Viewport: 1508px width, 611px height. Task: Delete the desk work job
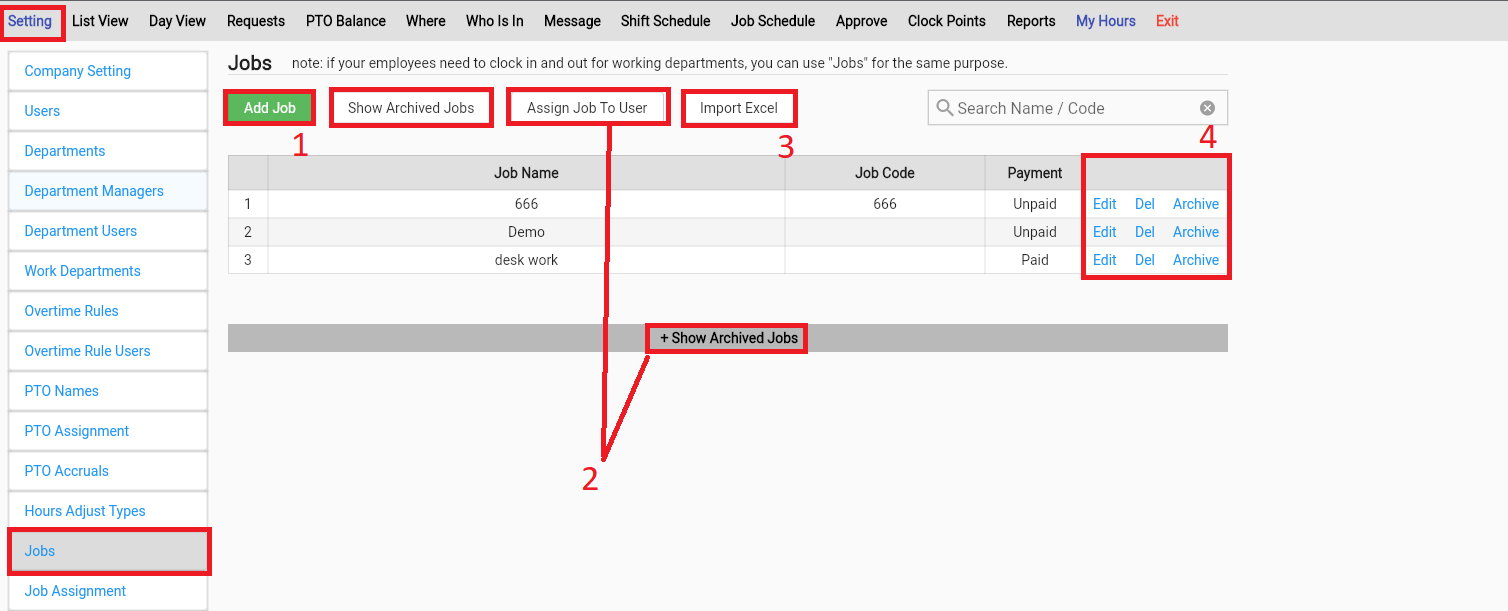(1145, 260)
